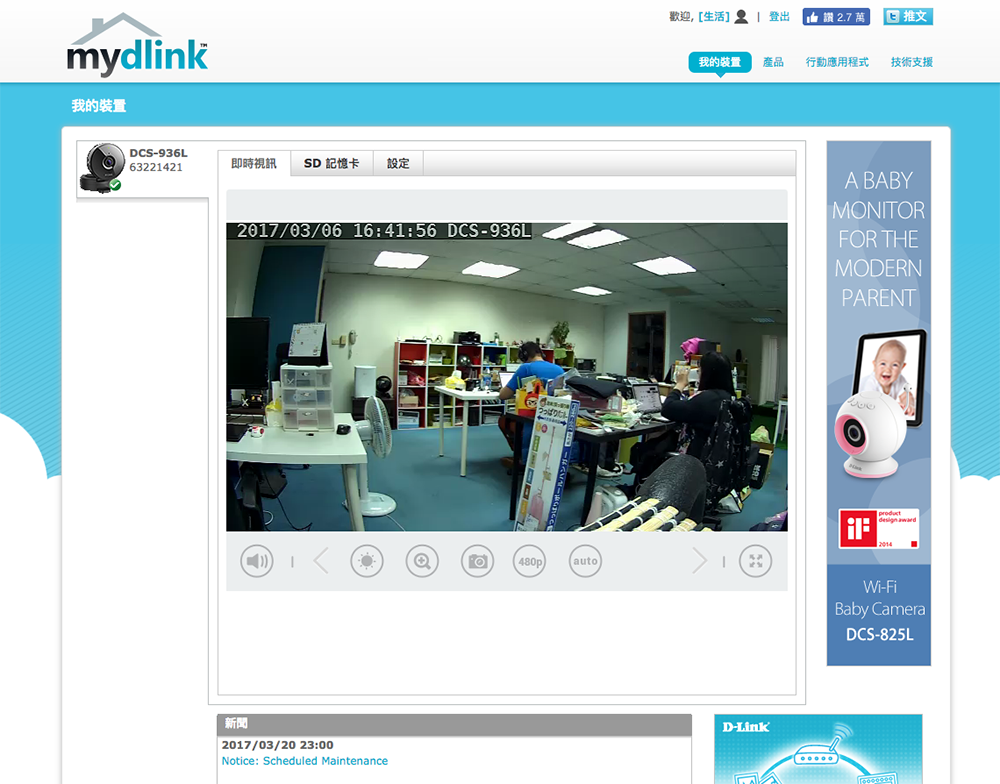Click the left arrow chevron in controls
This screenshot has width=1000, height=784.
(x=321, y=561)
